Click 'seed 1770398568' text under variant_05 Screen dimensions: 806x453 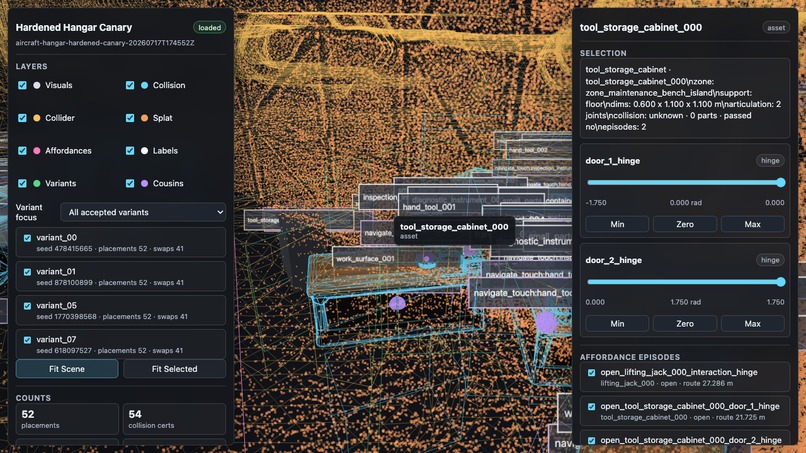coord(66,316)
